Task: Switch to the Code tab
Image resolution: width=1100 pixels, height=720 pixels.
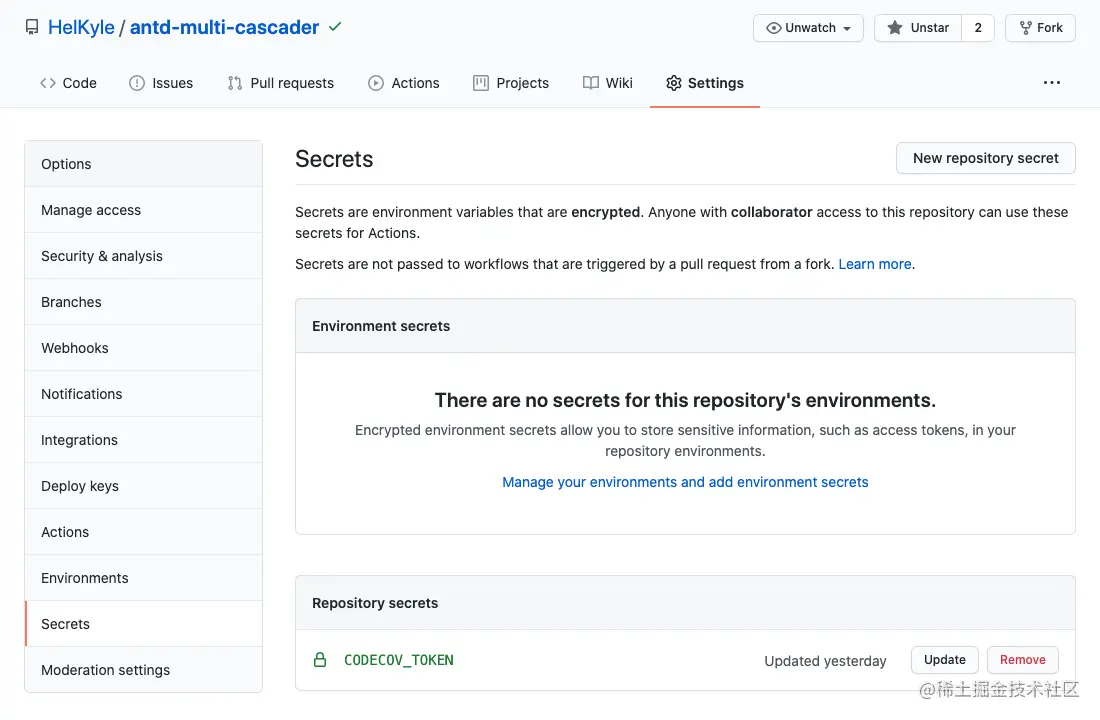Action: click(69, 83)
